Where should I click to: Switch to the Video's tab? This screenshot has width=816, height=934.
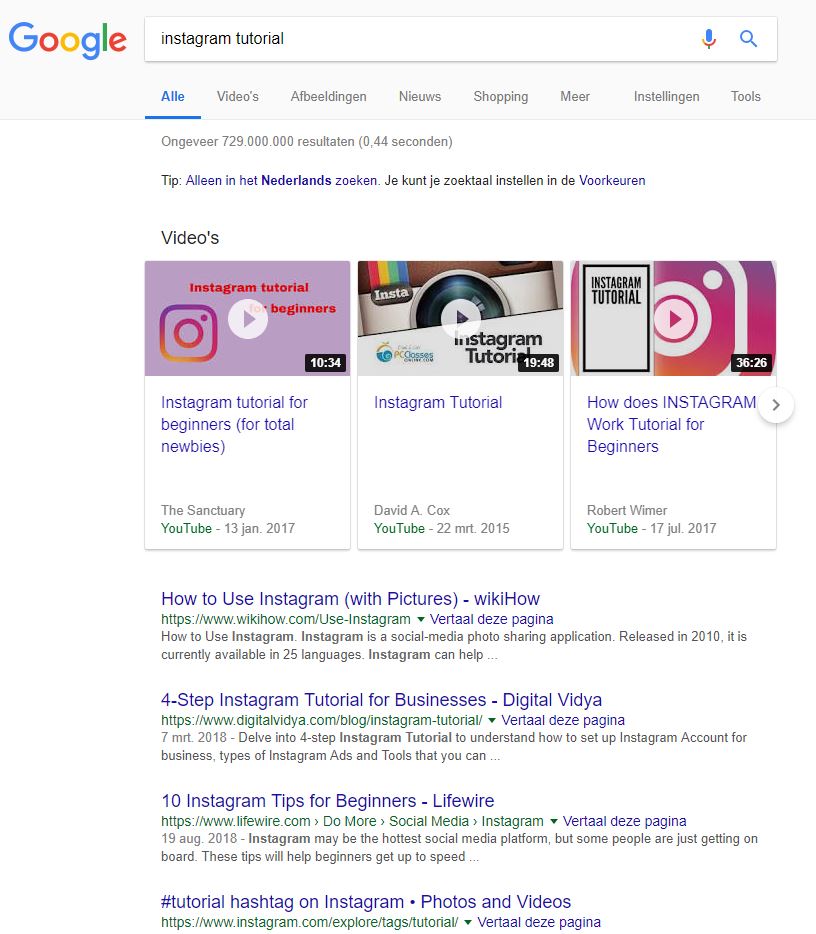pos(238,96)
